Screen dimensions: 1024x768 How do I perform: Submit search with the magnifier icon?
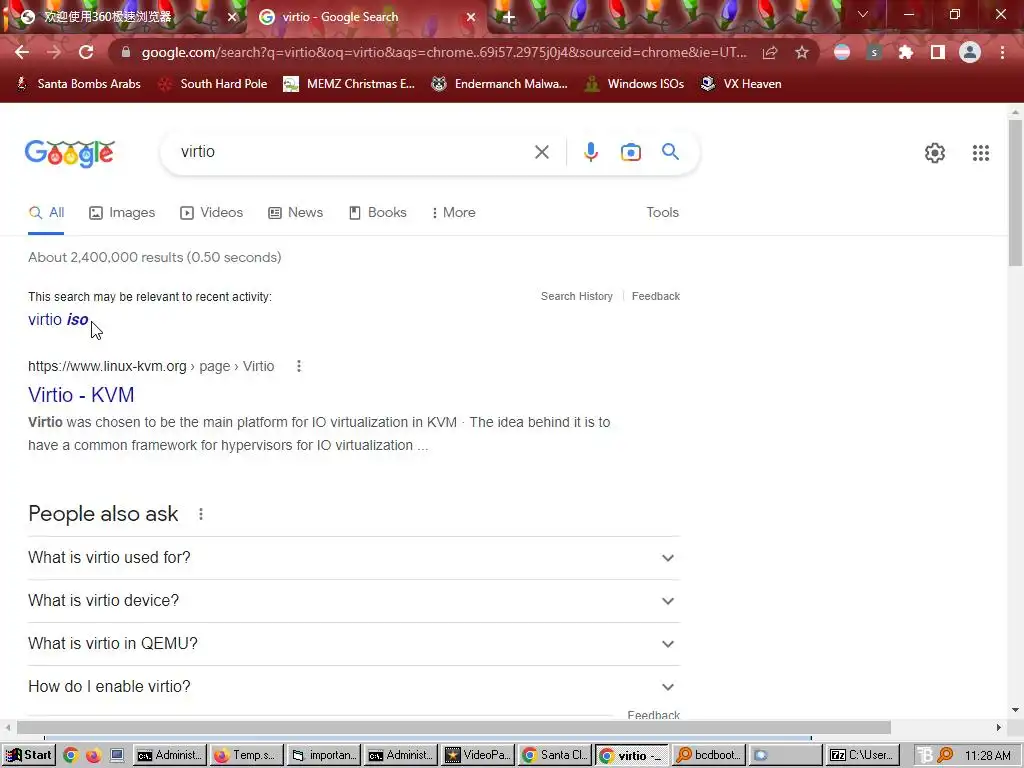tap(670, 152)
